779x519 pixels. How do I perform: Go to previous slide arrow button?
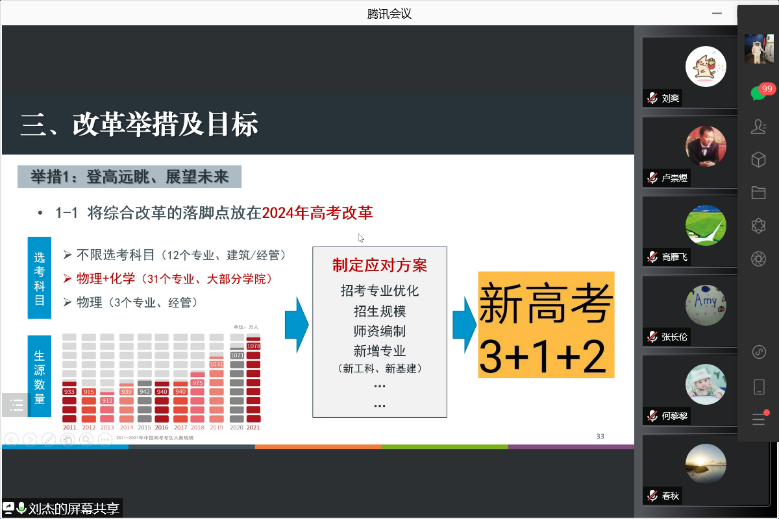11,438
